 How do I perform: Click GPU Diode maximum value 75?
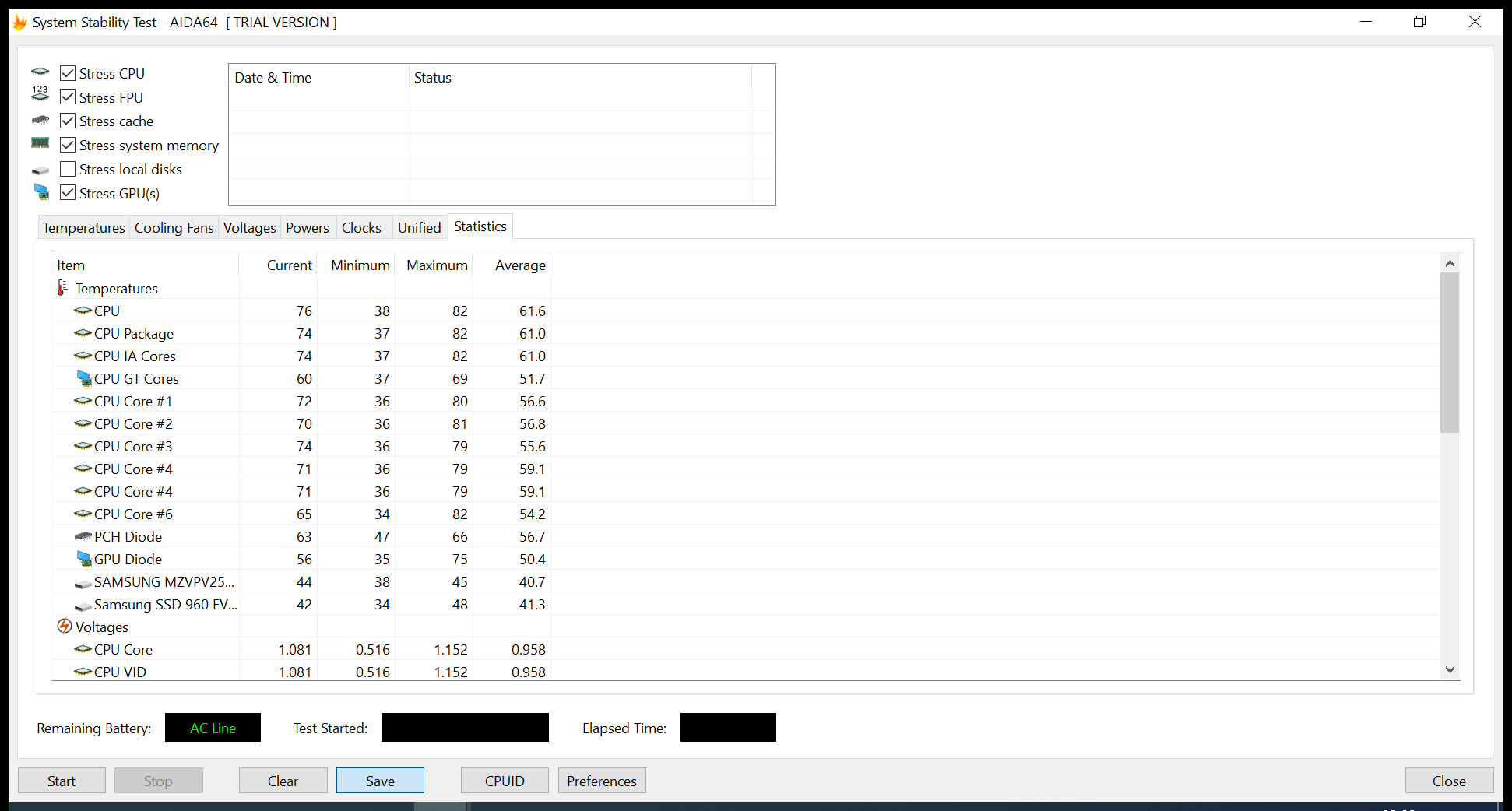[x=460, y=559]
